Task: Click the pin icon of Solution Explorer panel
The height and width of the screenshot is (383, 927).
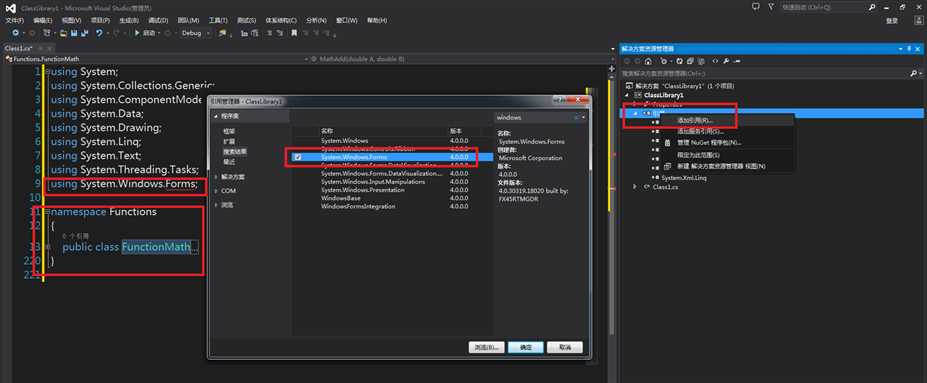Action: pyautogui.click(x=909, y=48)
